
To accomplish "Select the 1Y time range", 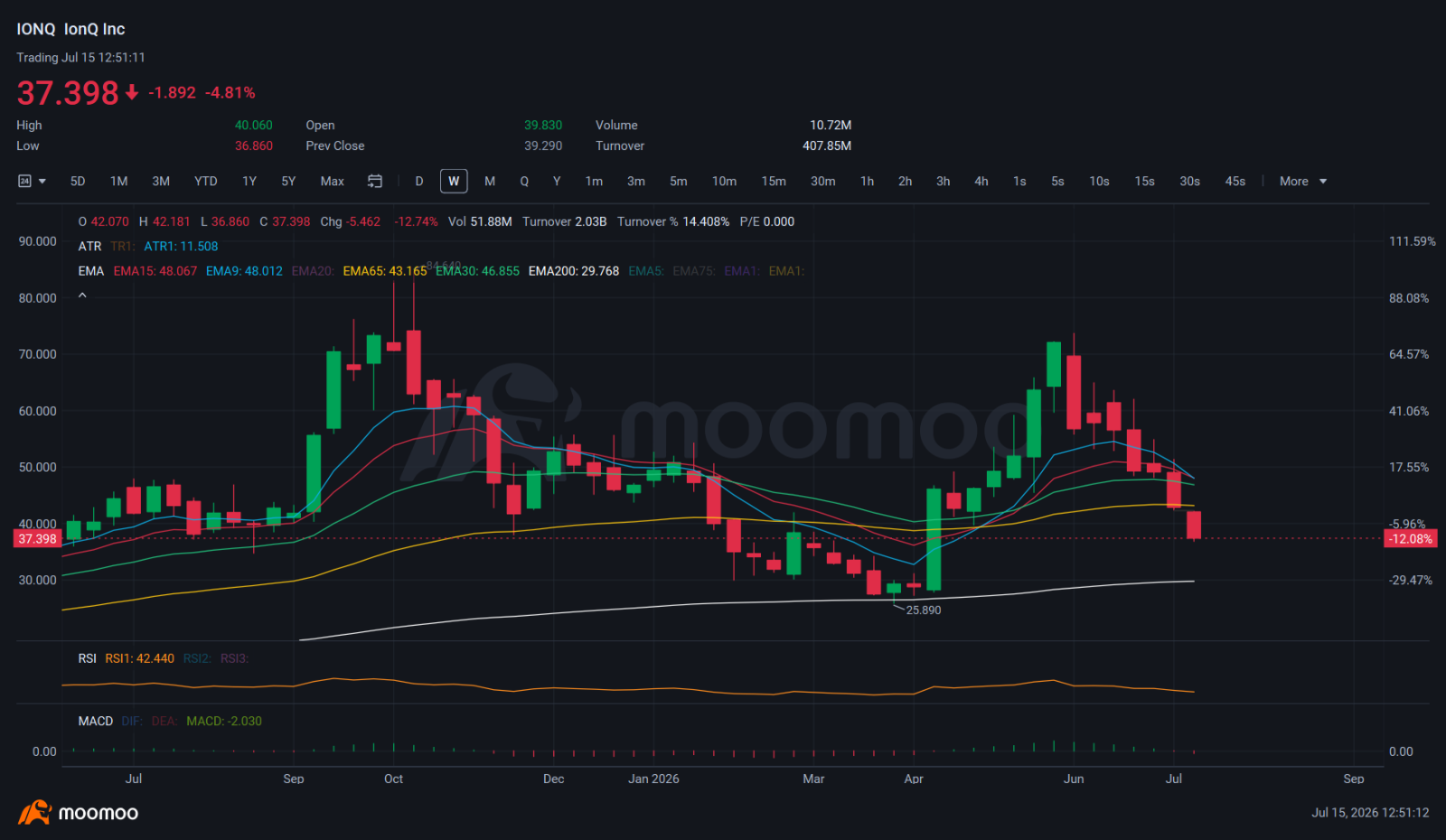I will click(249, 182).
